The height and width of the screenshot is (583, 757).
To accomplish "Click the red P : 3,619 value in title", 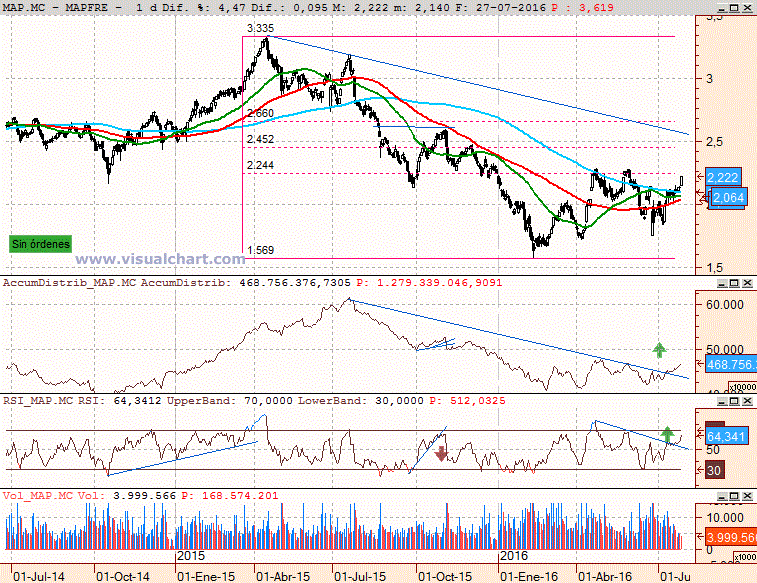I will tap(582, 8).
